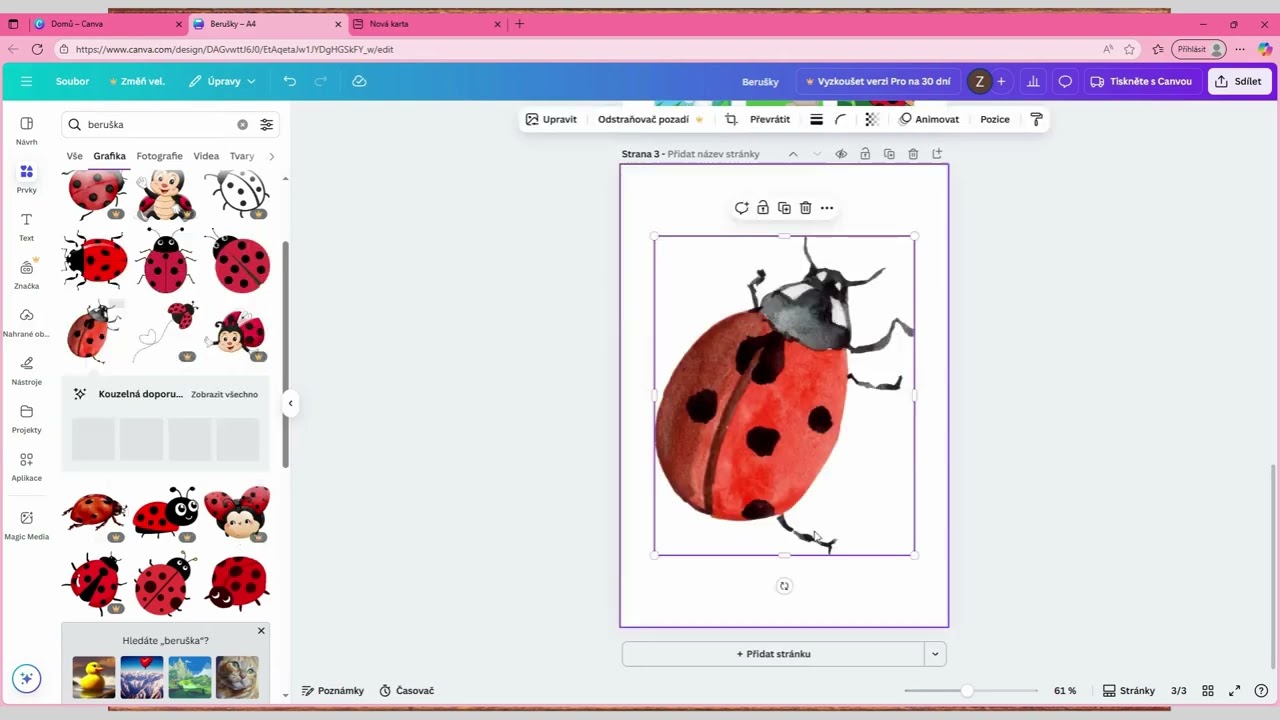Click Sdílet share button
The image size is (1280, 720).
pos(1238,81)
